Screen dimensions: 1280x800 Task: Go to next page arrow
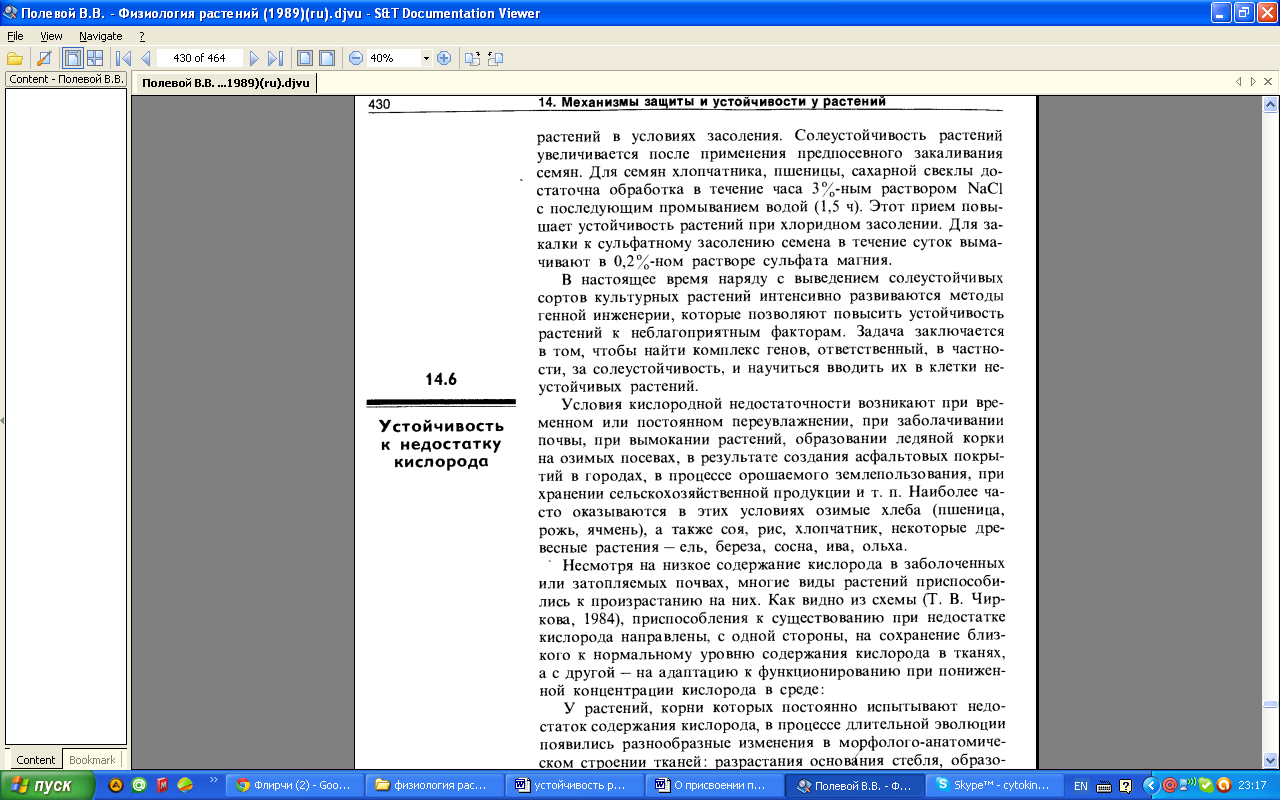[254, 58]
